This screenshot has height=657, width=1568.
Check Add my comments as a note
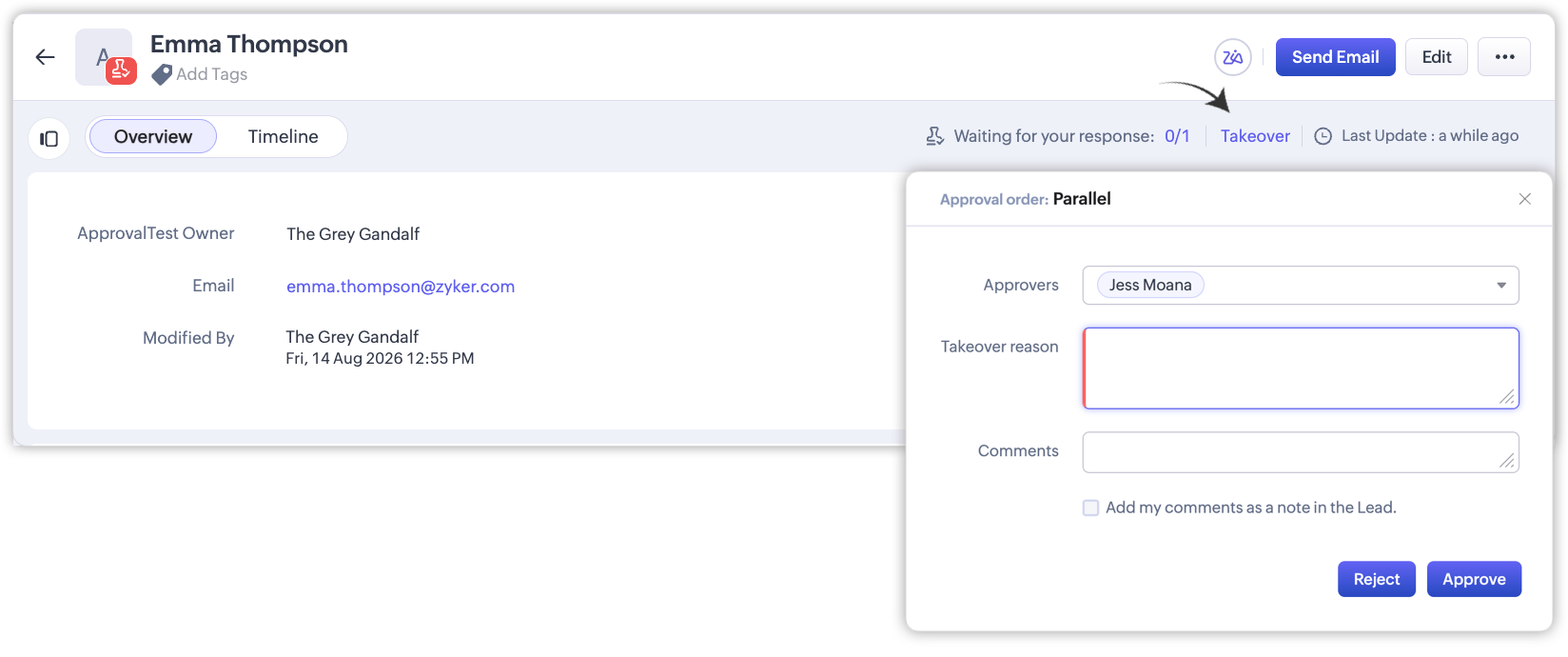(x=1090, y=508)
